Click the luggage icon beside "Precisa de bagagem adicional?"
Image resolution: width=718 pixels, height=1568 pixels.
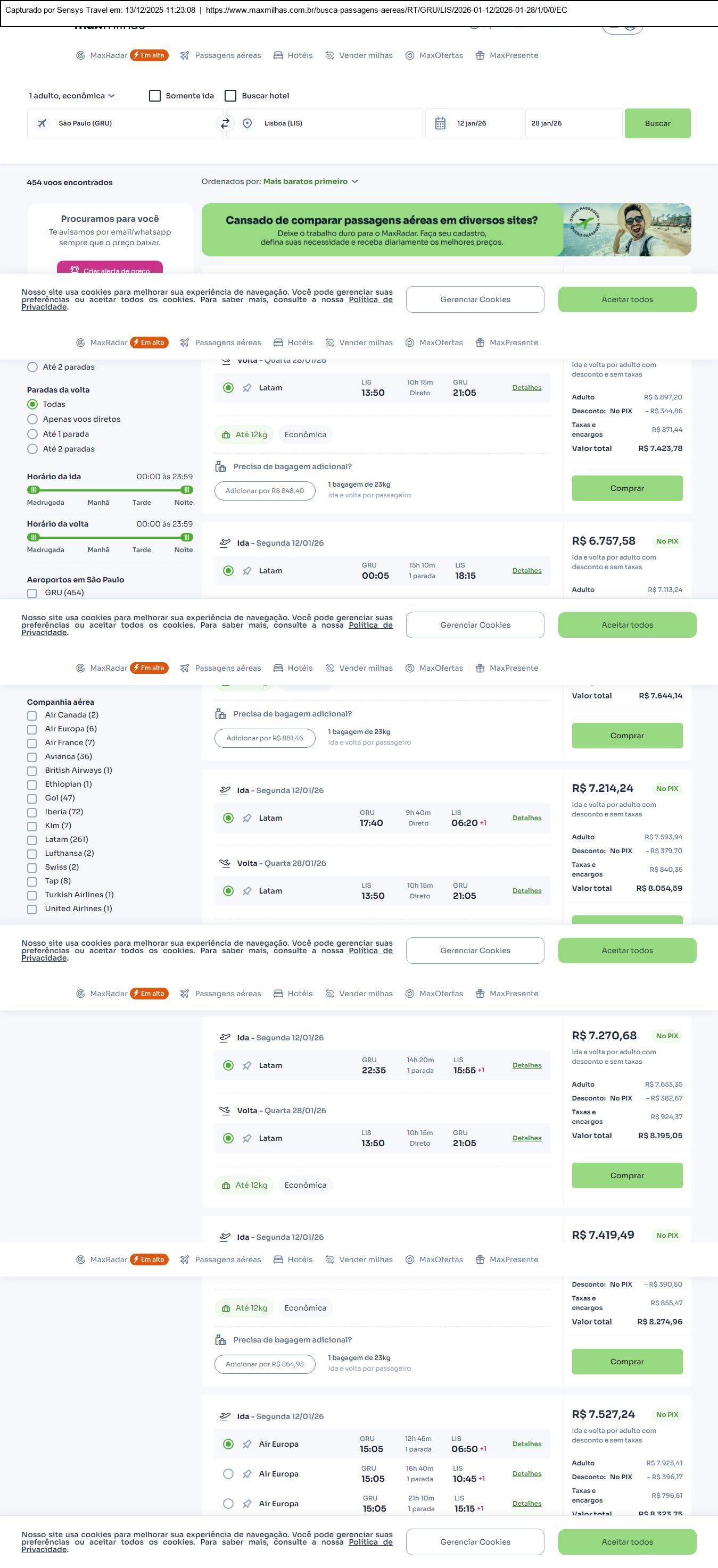click(x=220, y=467)
